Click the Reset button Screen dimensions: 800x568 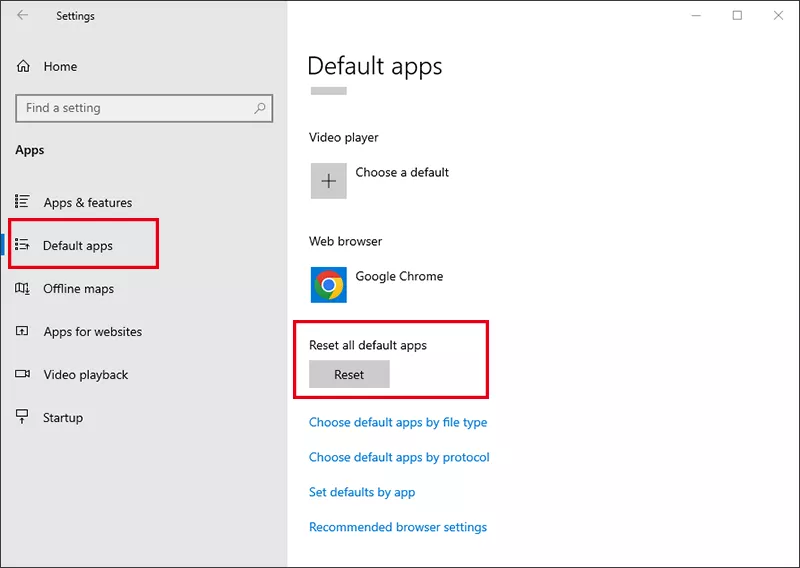tap(349, 374)
